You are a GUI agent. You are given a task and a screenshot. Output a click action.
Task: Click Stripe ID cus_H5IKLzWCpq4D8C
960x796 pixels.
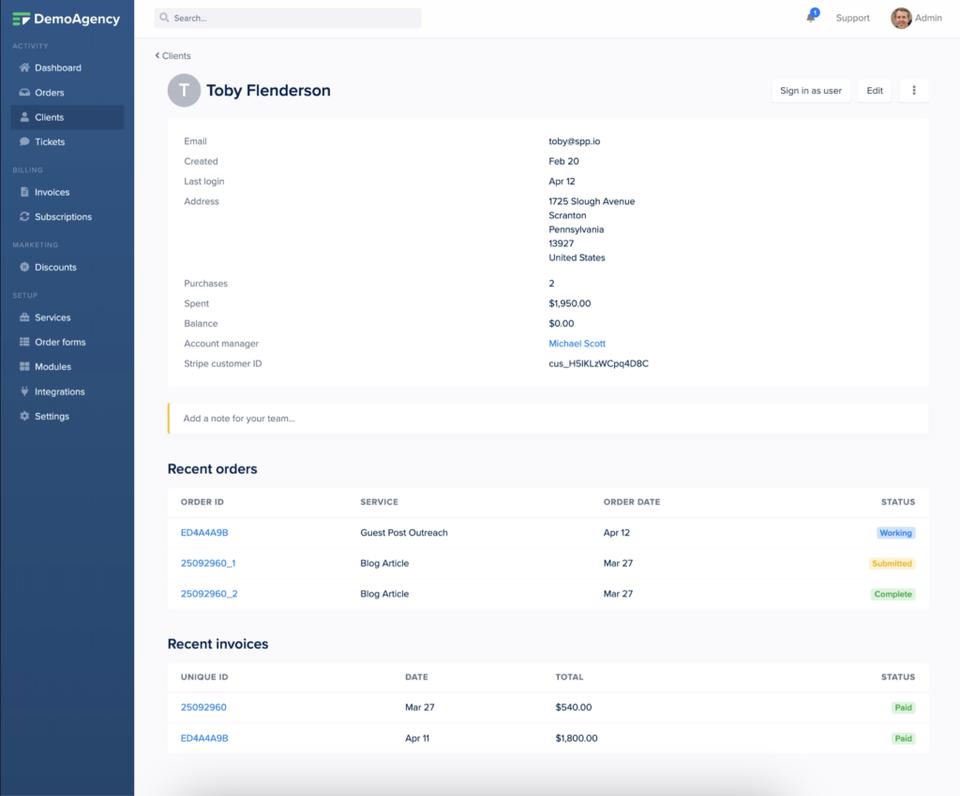point(598,363)
